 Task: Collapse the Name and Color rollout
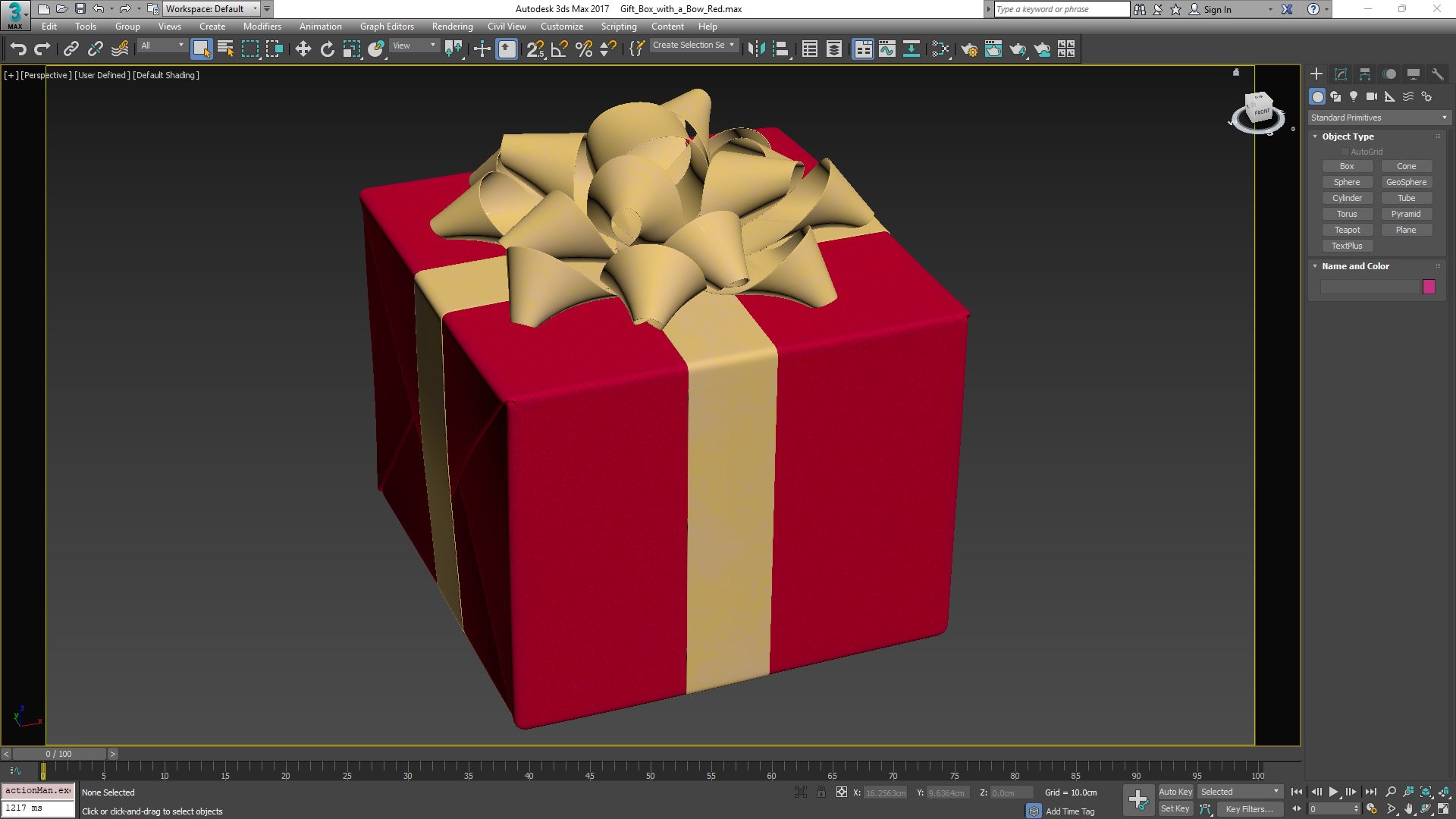(1315, 266)
